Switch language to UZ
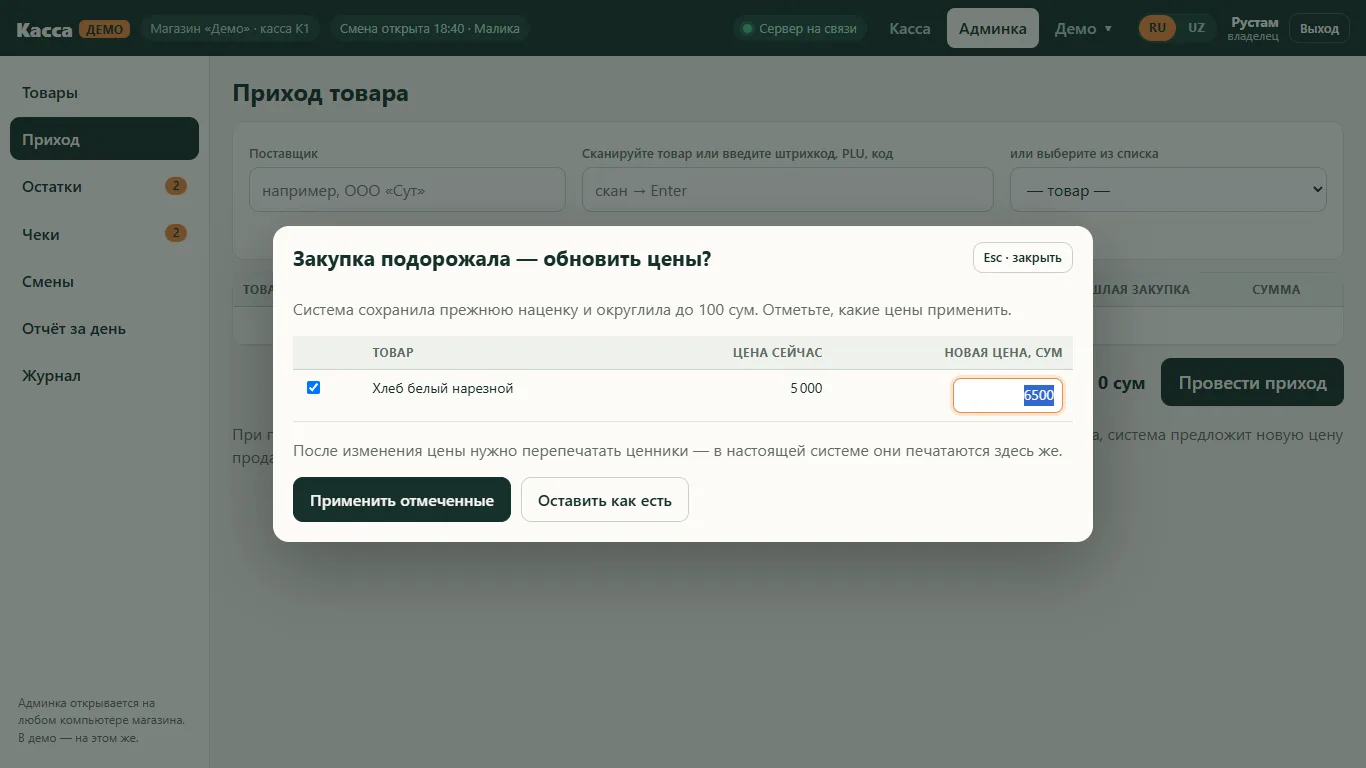Screen dimensions: 1366x768 (1196, 28)
